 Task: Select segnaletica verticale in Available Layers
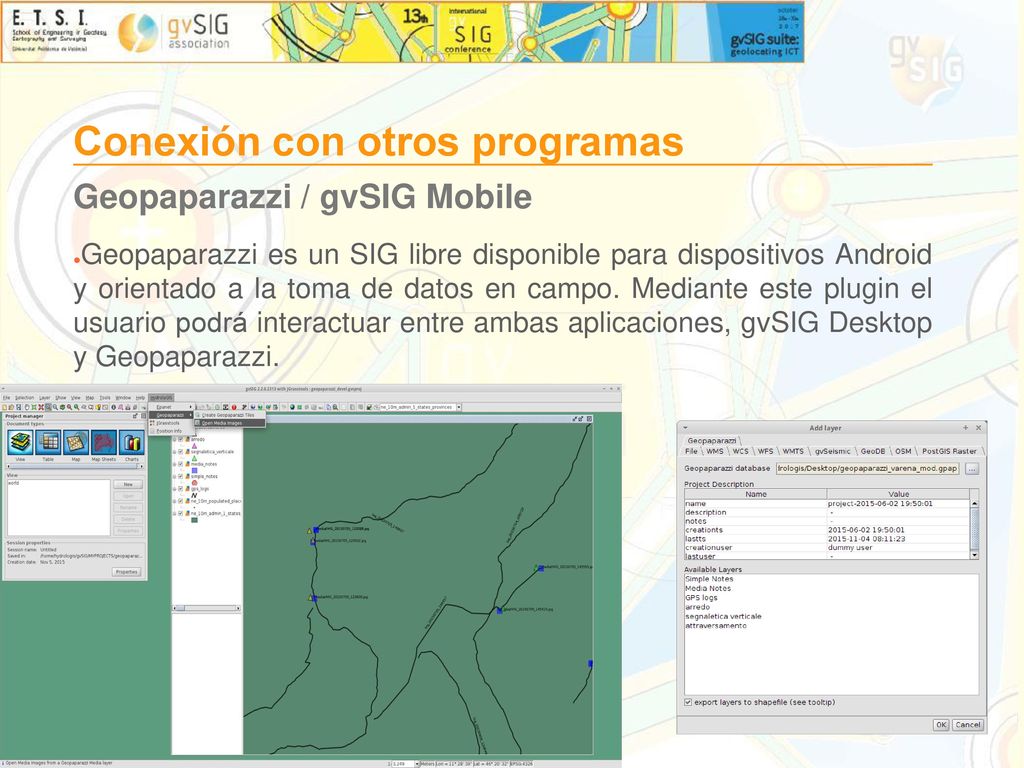click(x=723, y=616)
